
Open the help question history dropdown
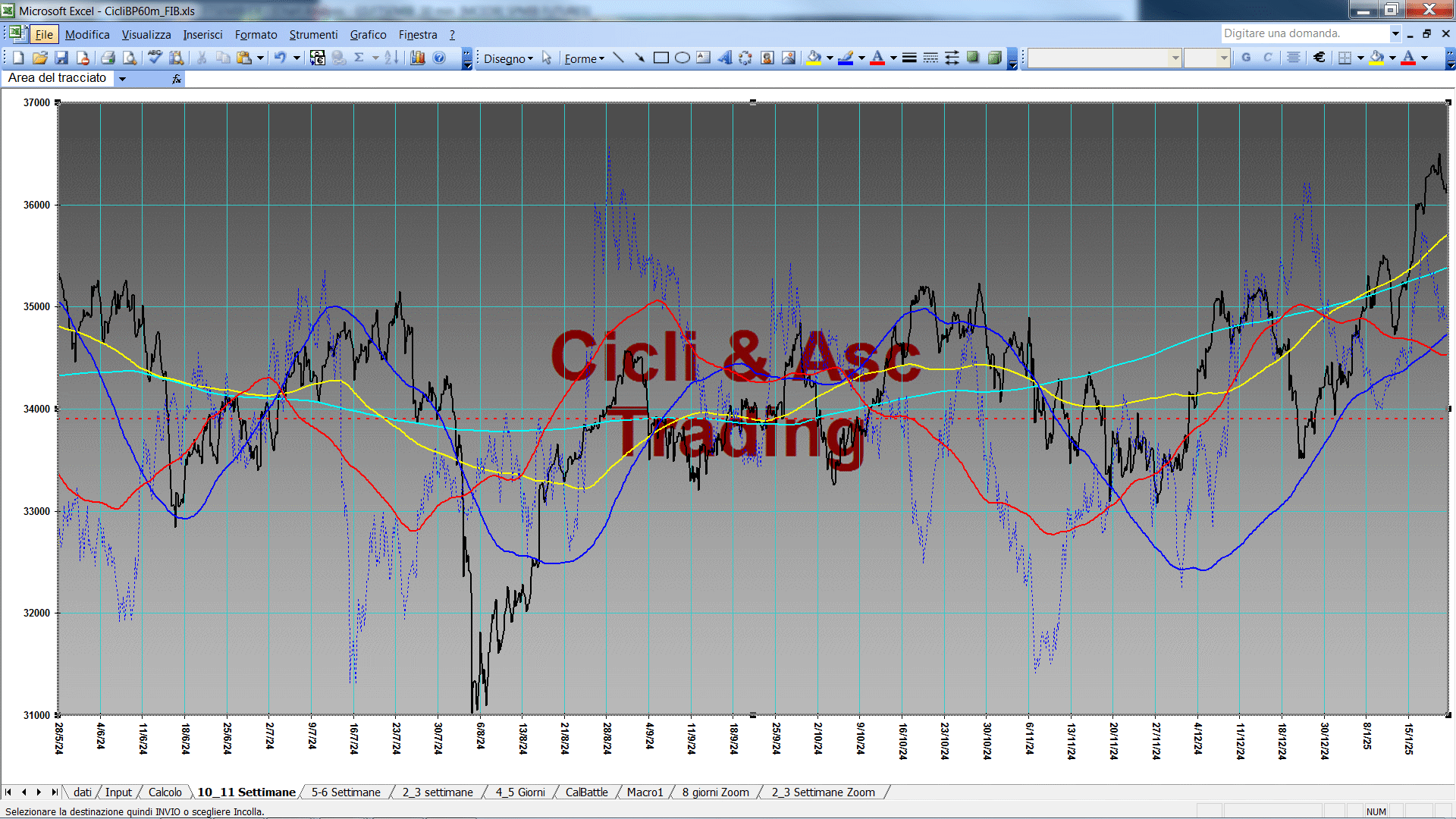(x=1395, y=33)
